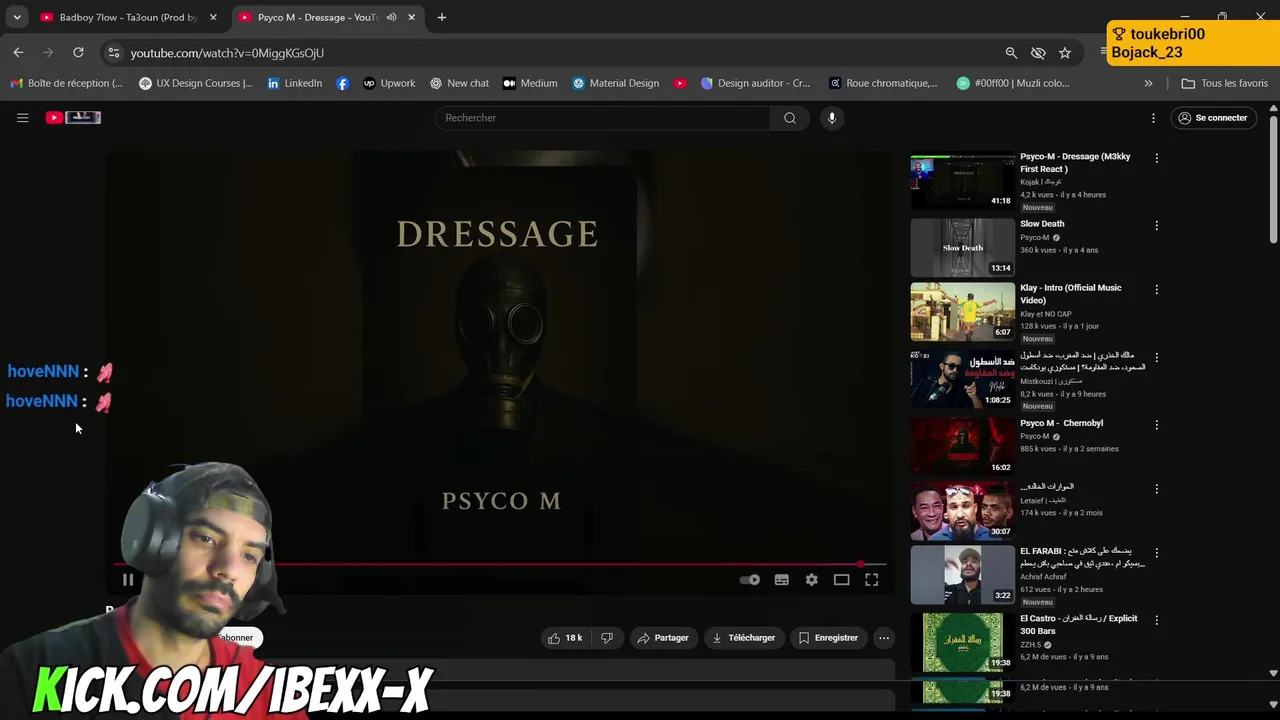Open the YouTube hamburger guide menu
Screen dimensions: 1280x720
click(x=22, y=118)
